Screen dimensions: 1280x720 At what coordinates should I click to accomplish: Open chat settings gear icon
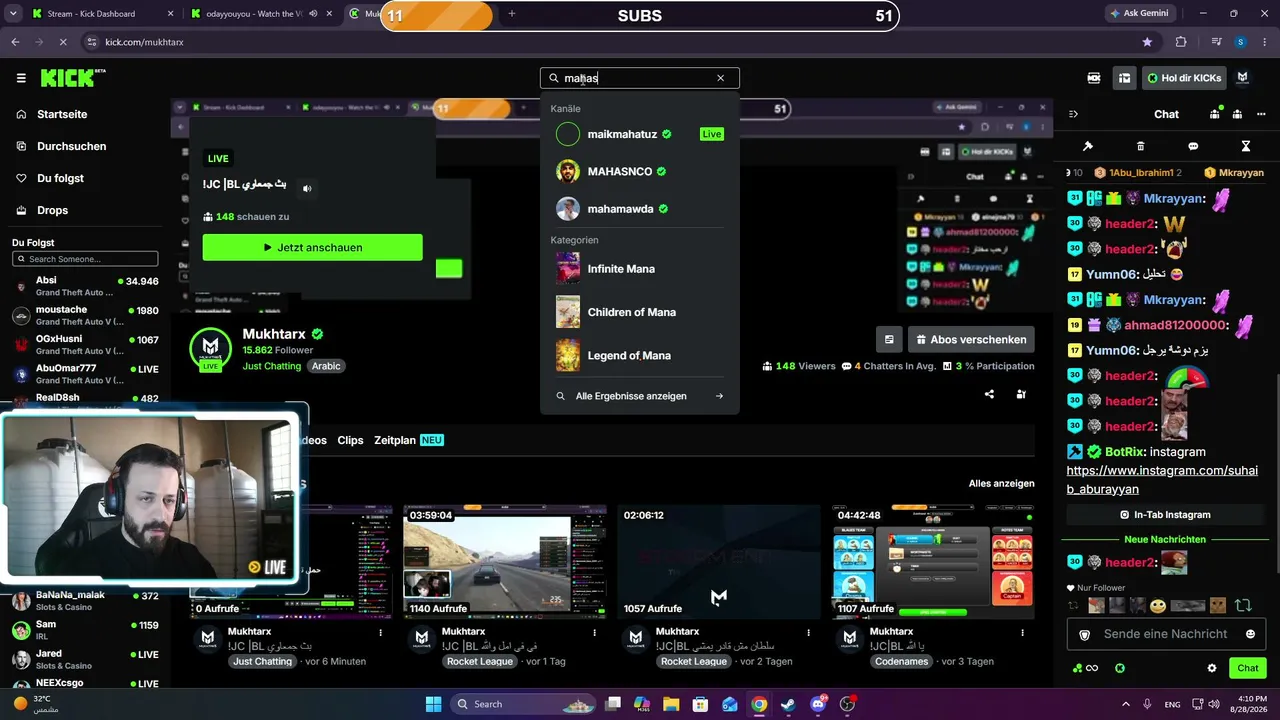1212,668
